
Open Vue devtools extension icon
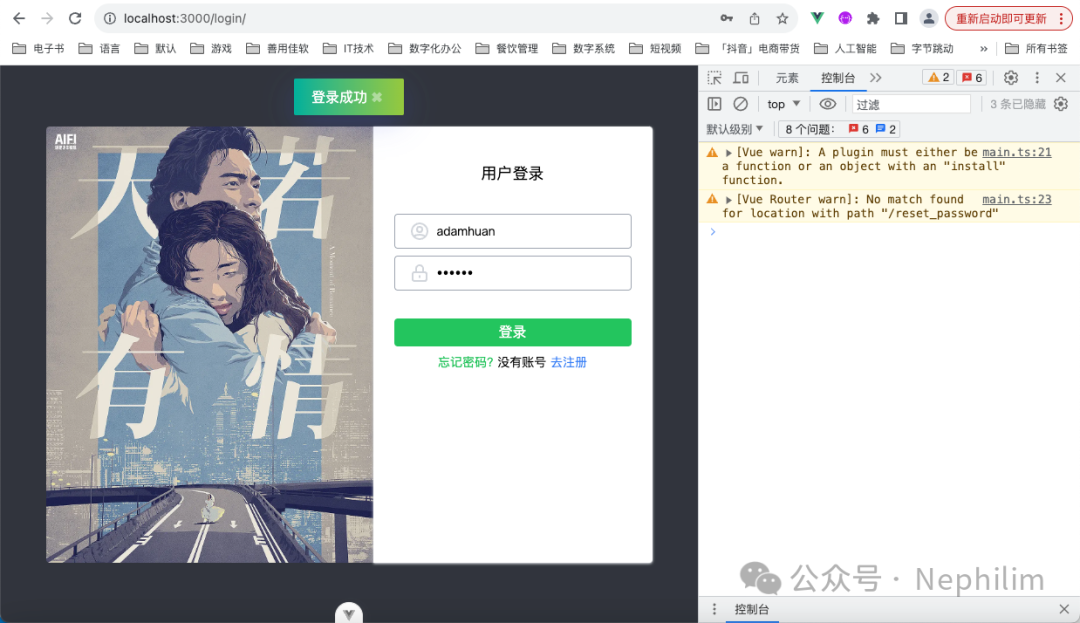pyautogui.click(x=817, y=19)
